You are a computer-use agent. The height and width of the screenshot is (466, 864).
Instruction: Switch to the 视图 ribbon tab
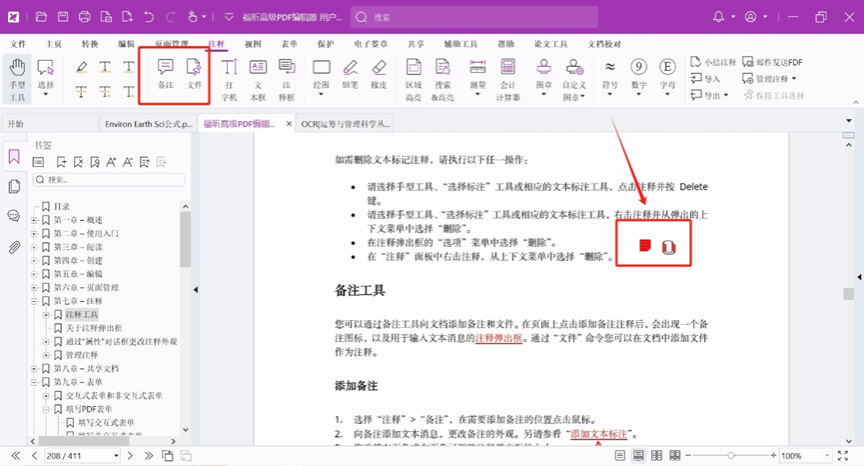pyautogui.click(x=253, y=45)
